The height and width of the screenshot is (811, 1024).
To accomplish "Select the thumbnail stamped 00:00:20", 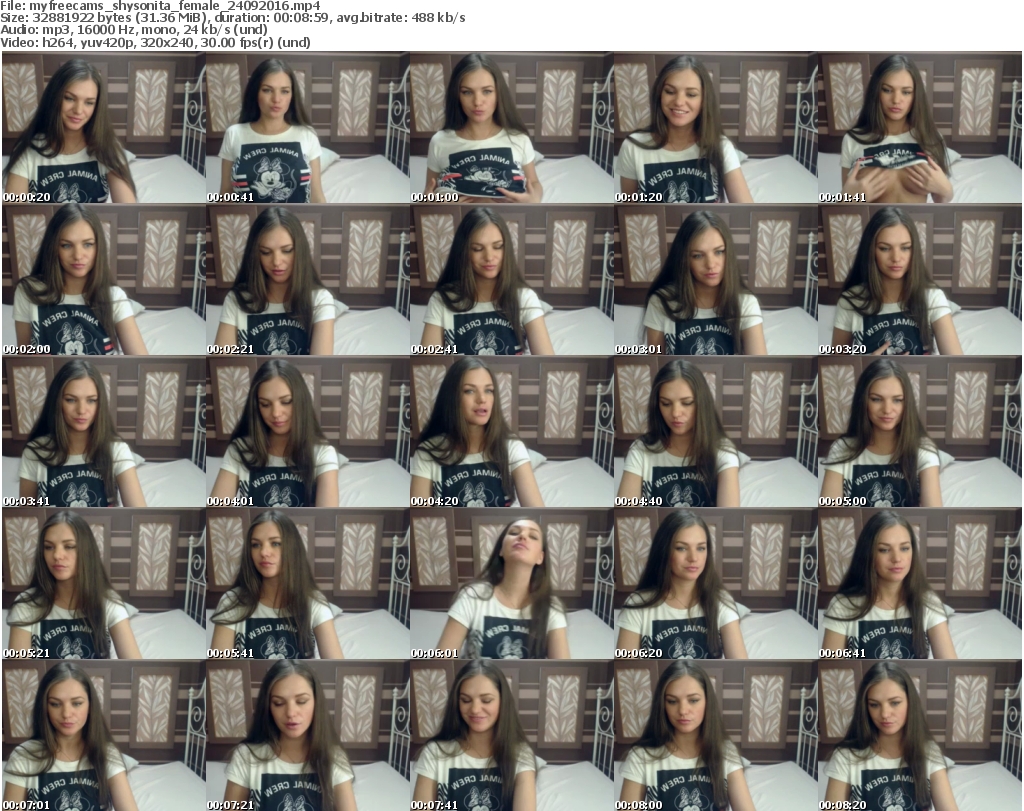I will click(x=104, y=127).
